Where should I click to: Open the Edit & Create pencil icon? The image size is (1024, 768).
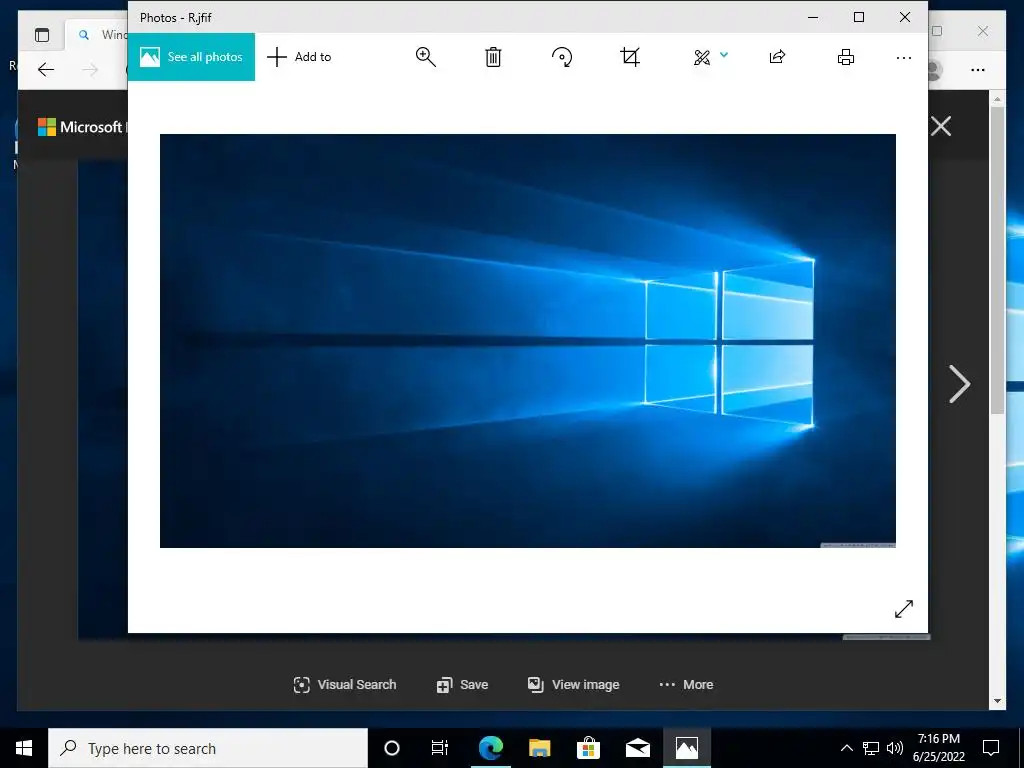tap(702, 57)
